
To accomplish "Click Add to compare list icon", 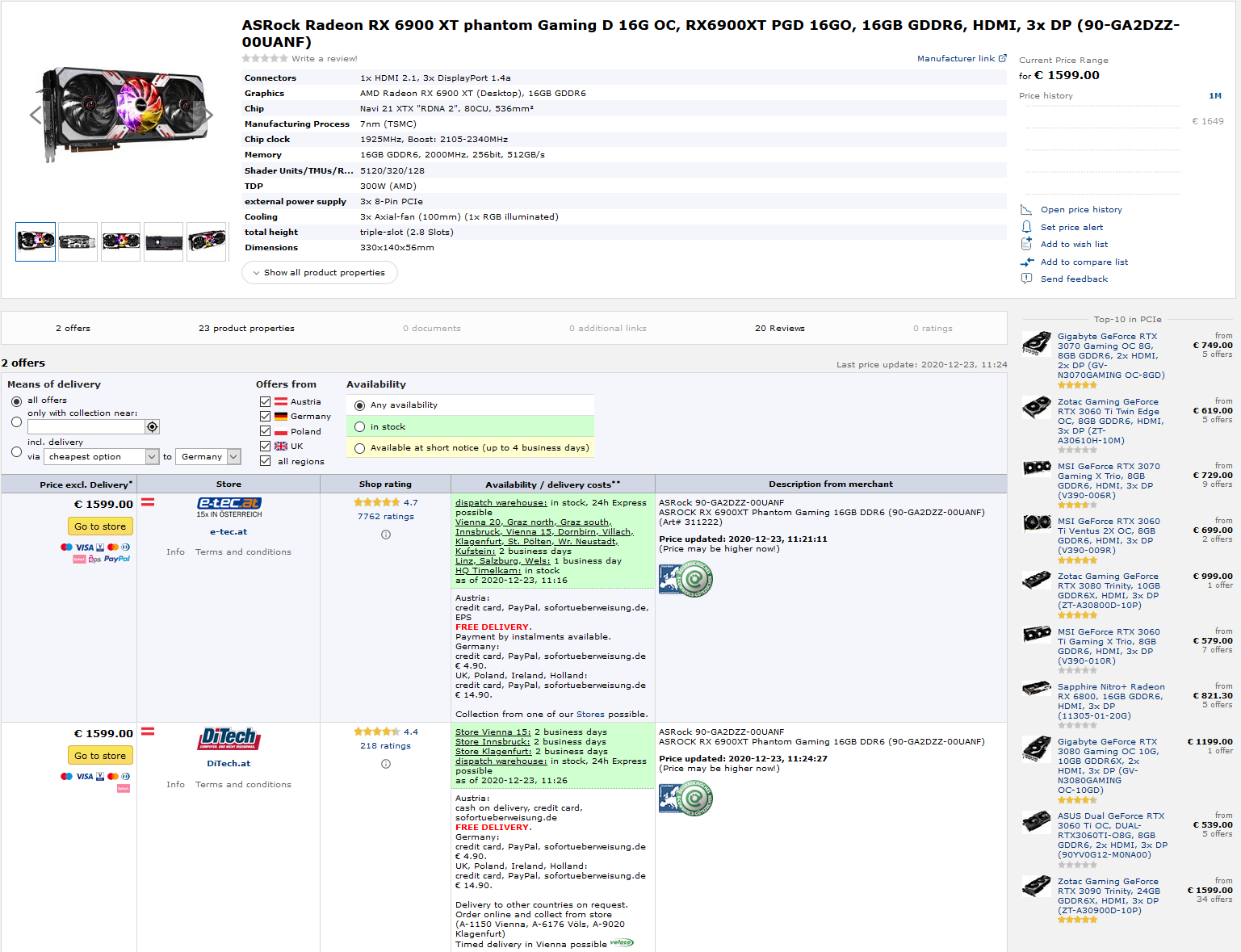I will click(x=1026, y=262).
